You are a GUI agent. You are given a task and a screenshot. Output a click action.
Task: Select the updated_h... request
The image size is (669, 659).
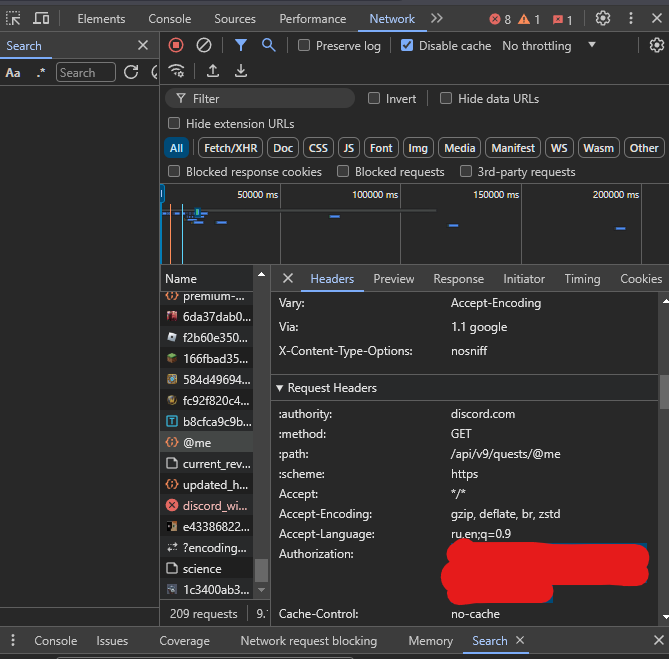pos(207,485)
